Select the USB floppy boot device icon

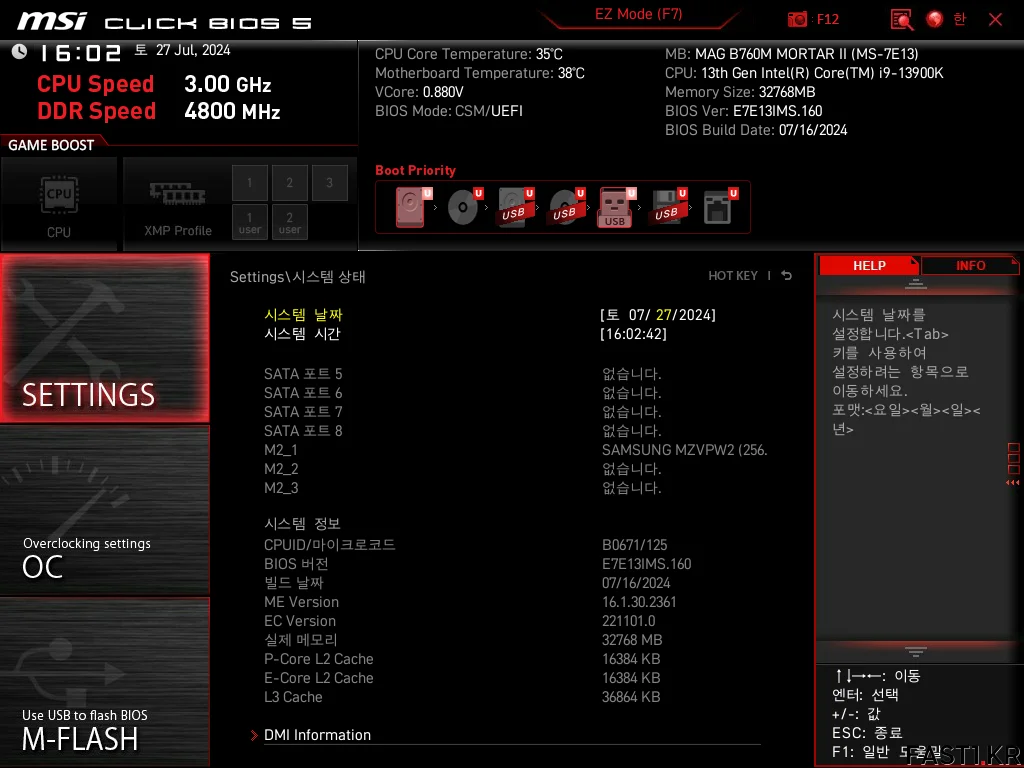click(666, 207)
